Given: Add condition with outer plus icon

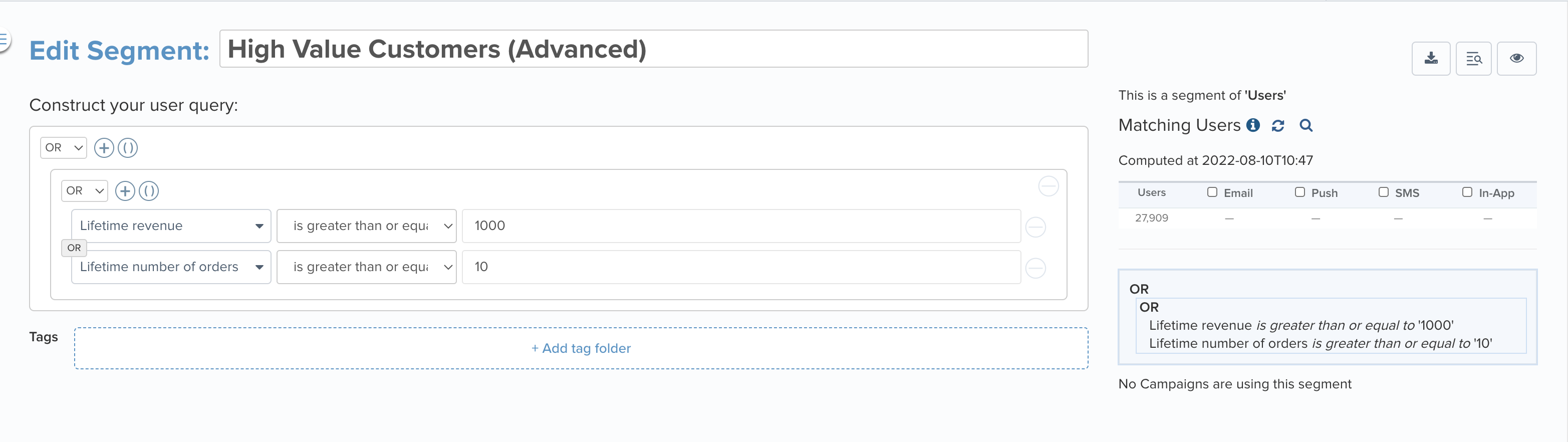Looking at the screenshot, I should coord(104,148).
